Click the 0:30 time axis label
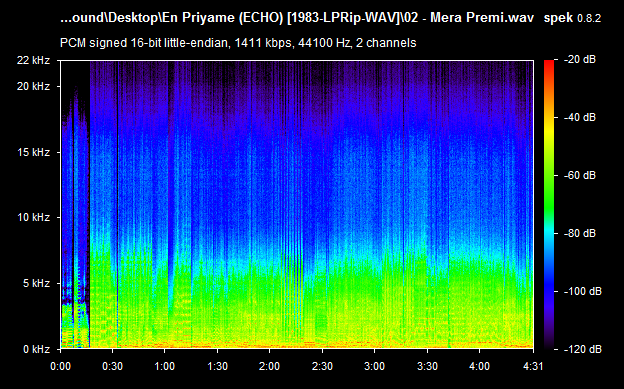624x389 pixels. pos(112,366)
